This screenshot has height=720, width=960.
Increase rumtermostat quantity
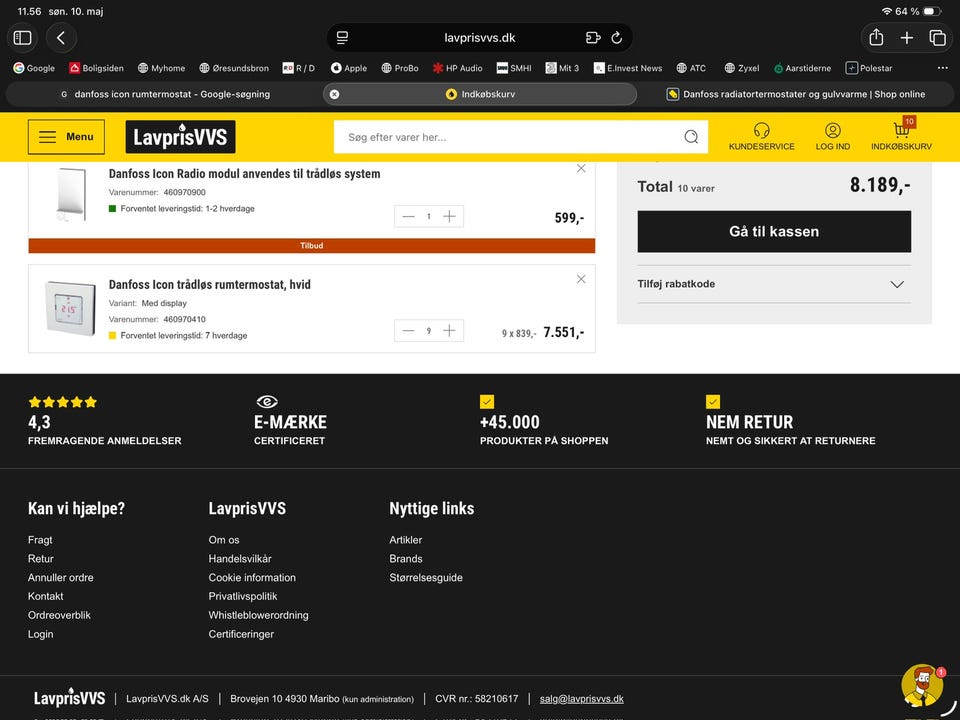[449, 331]
